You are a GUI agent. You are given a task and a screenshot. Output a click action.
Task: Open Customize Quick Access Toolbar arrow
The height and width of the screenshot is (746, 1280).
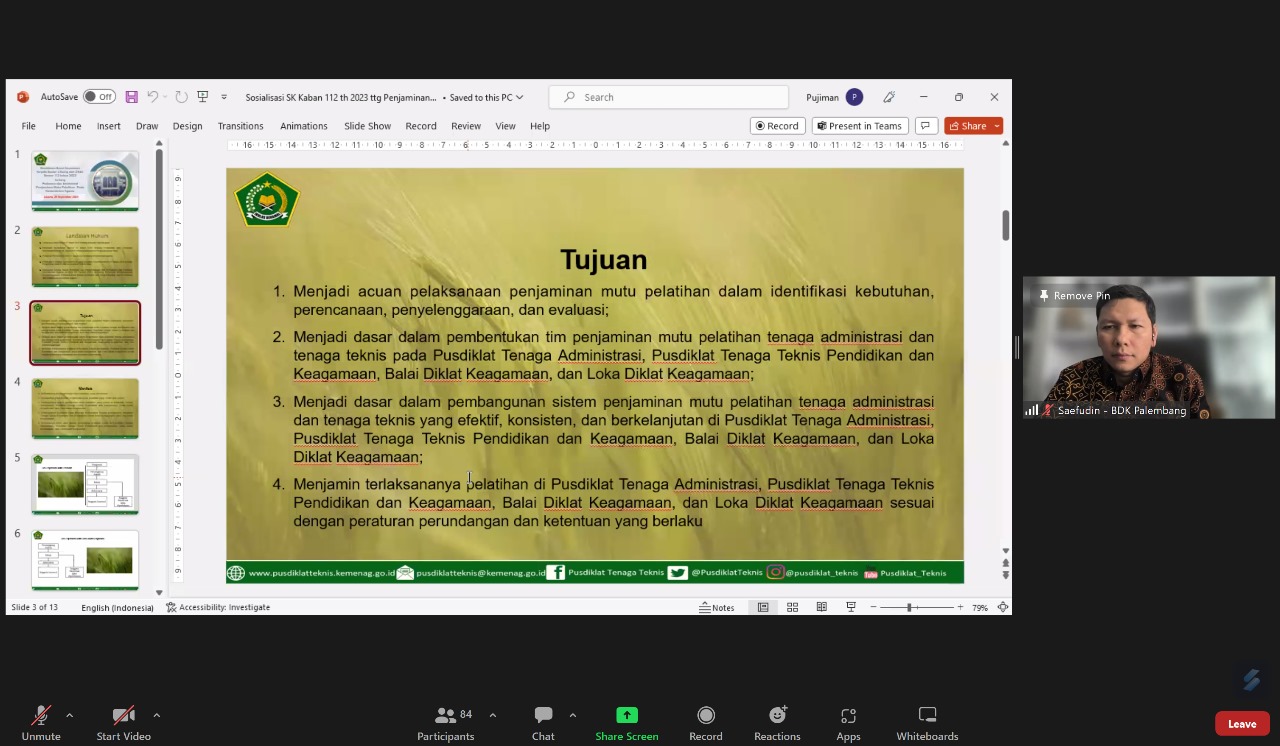[x=224, y=97]
